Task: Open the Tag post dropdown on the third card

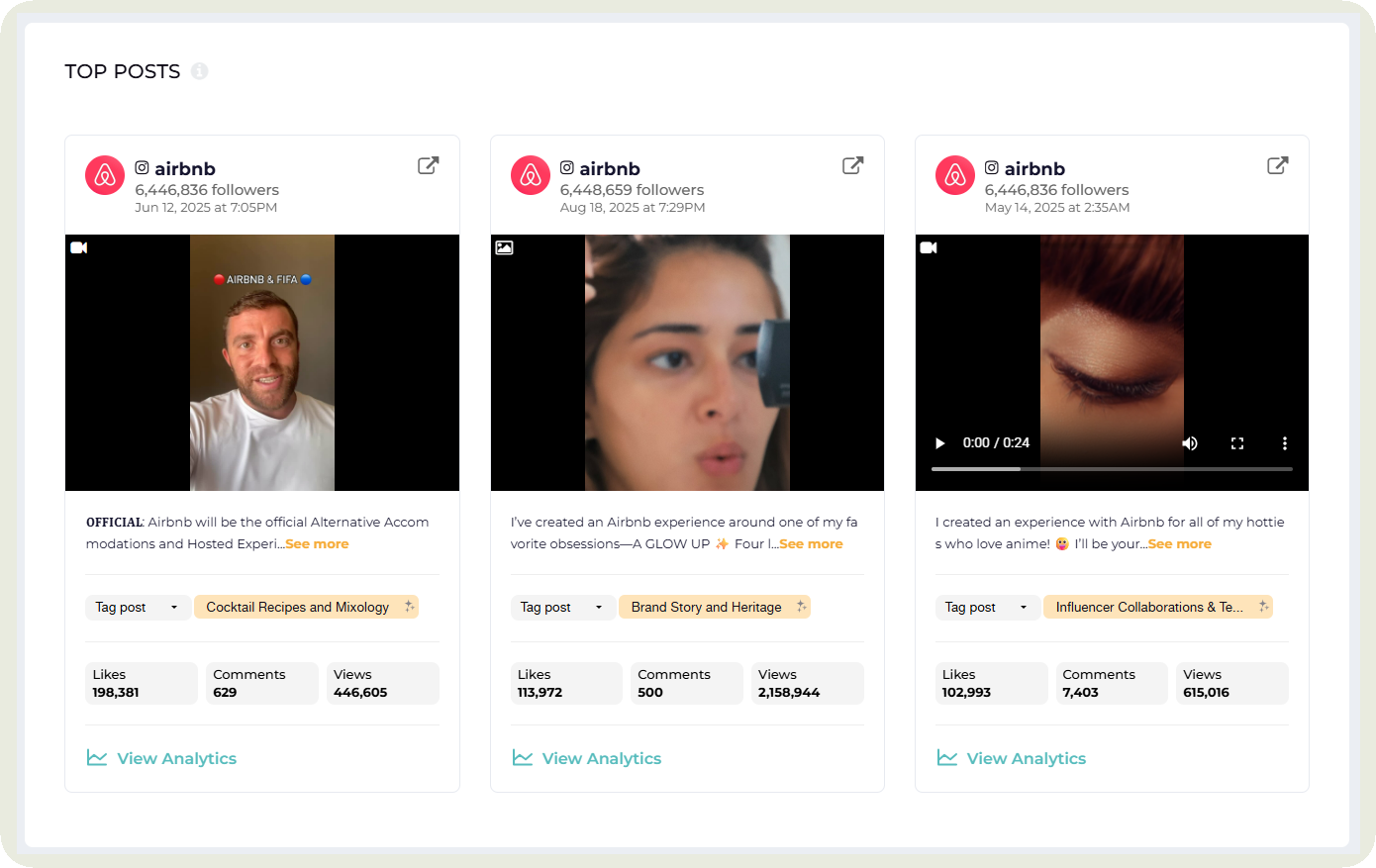Action: coord(988,607)
